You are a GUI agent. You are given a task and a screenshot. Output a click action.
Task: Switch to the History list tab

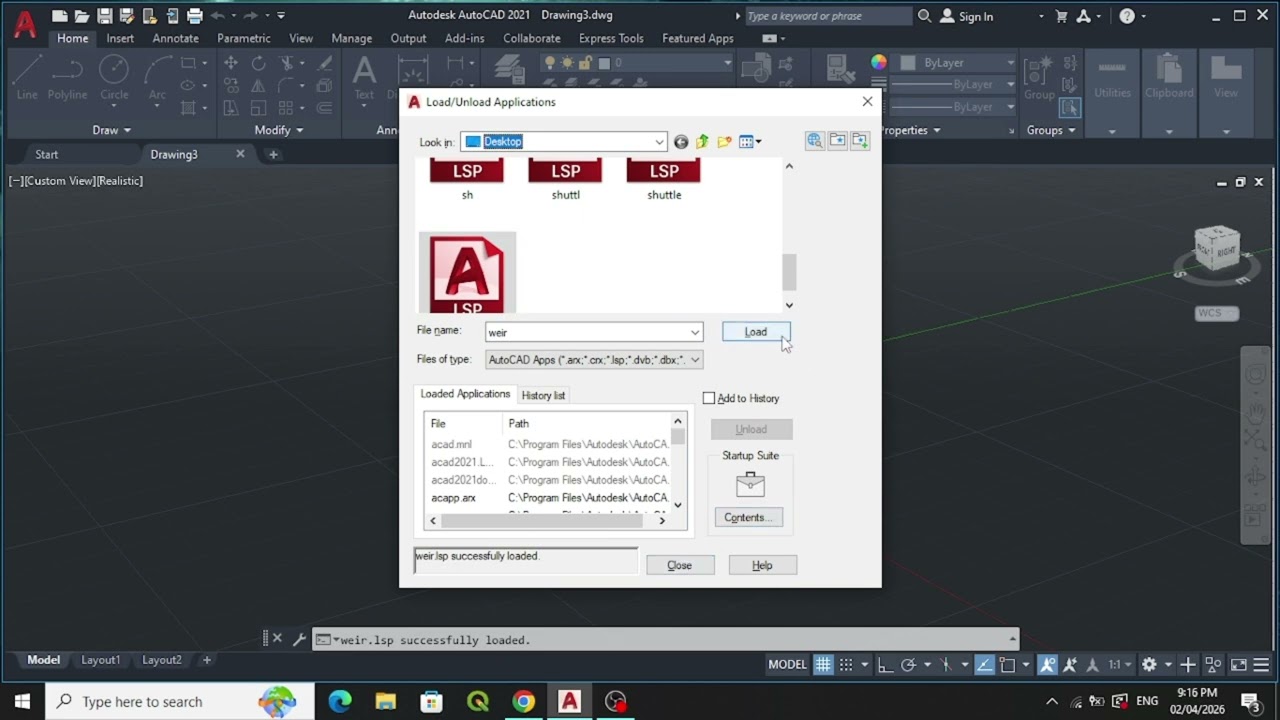pos(543,395)
